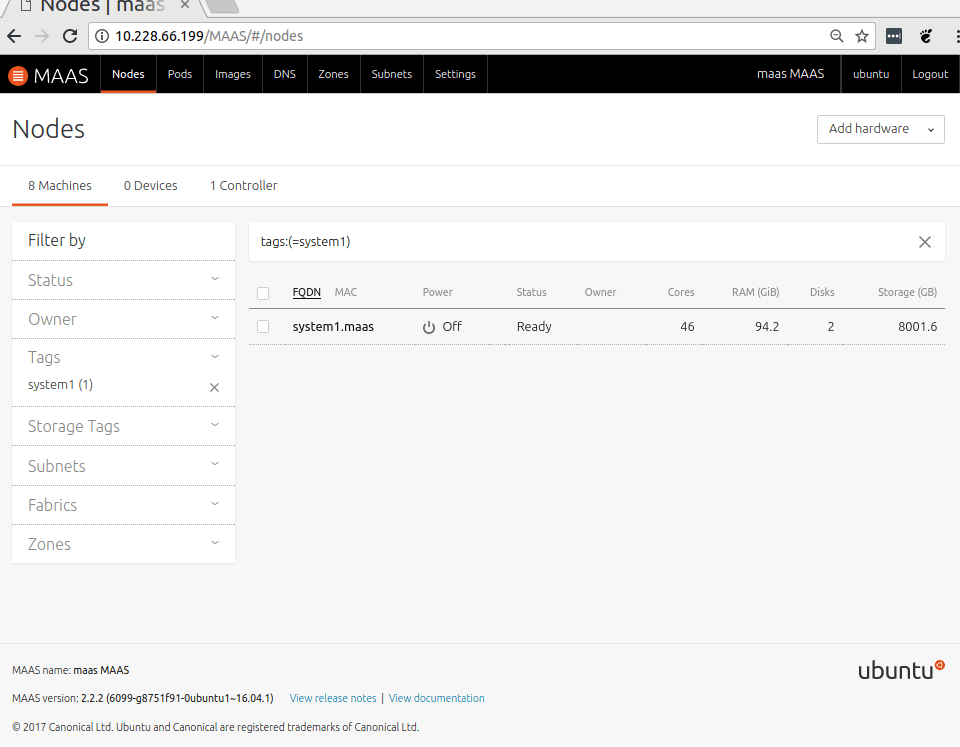Open the Add hardware dropdown

pos(880,129)
